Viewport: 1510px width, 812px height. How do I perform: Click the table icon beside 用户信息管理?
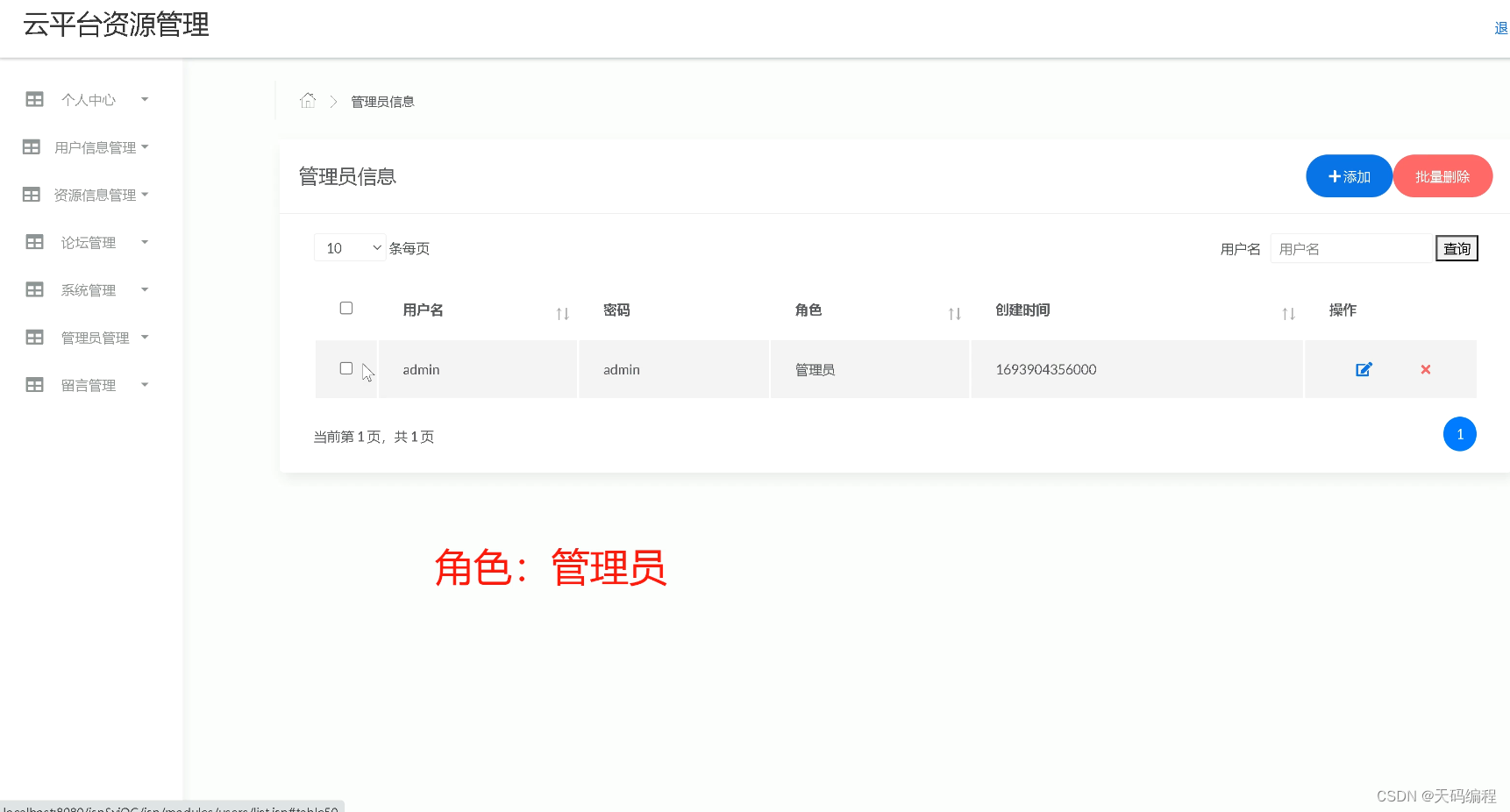[32, 147]
